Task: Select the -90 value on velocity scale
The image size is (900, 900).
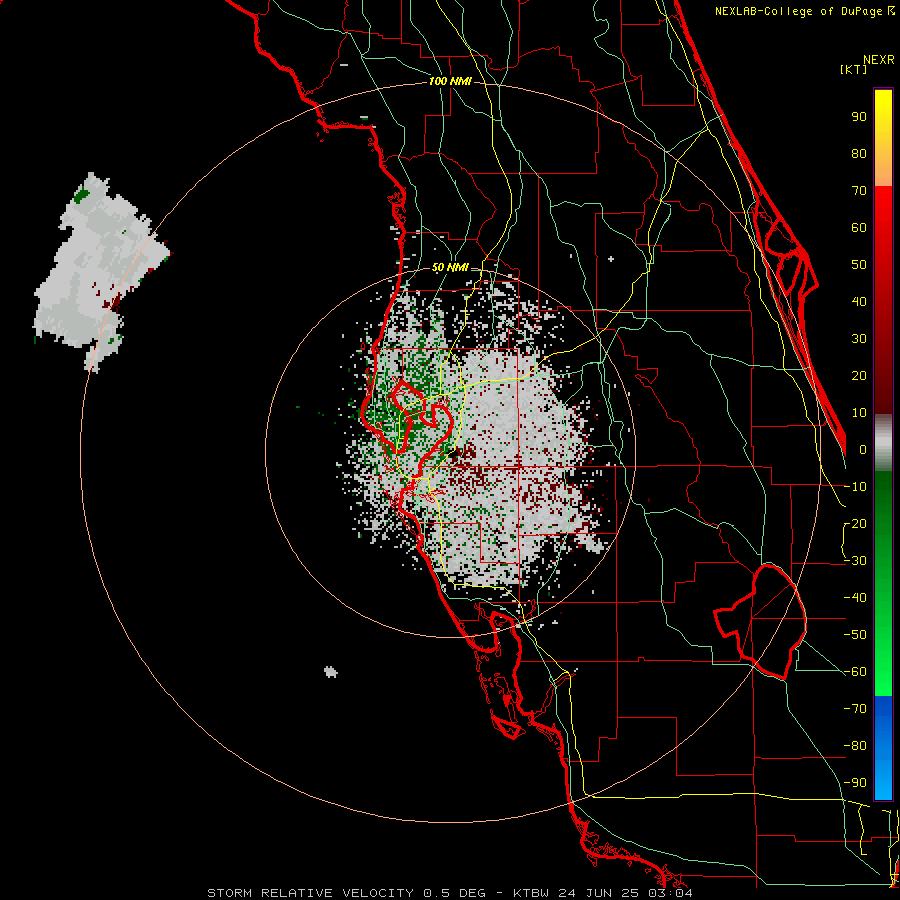Action: pyautogui.click(x=855, y=783)
